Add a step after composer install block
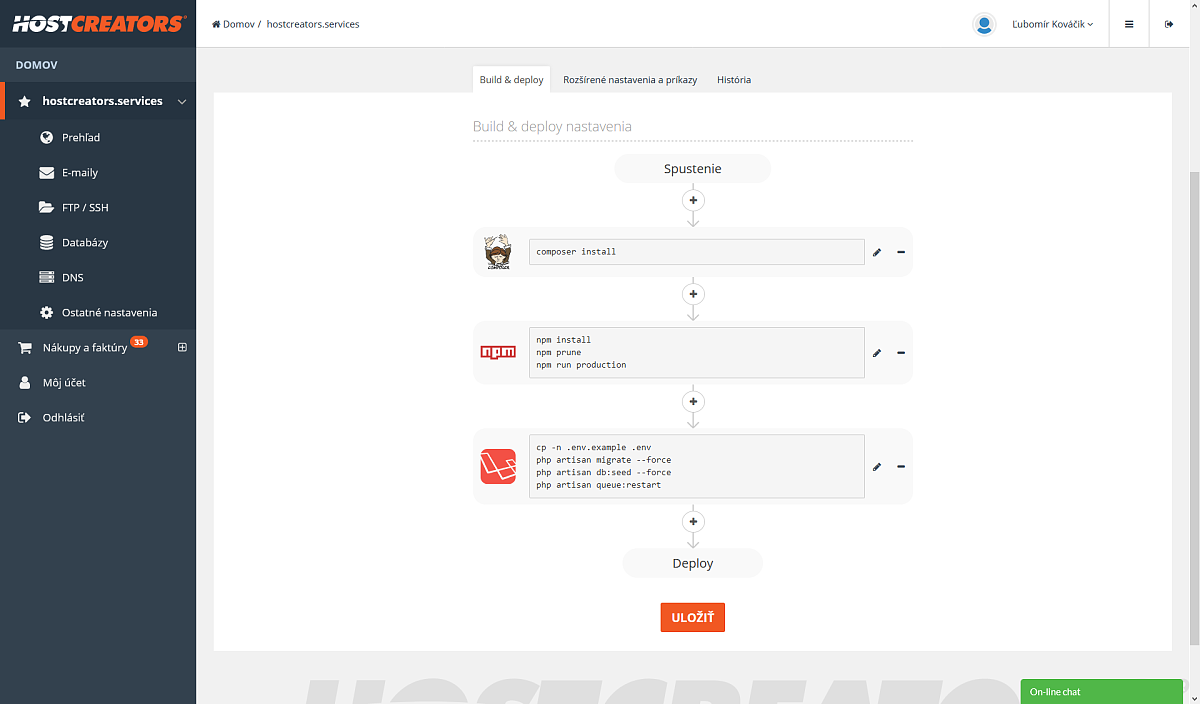 pos(693,294)
